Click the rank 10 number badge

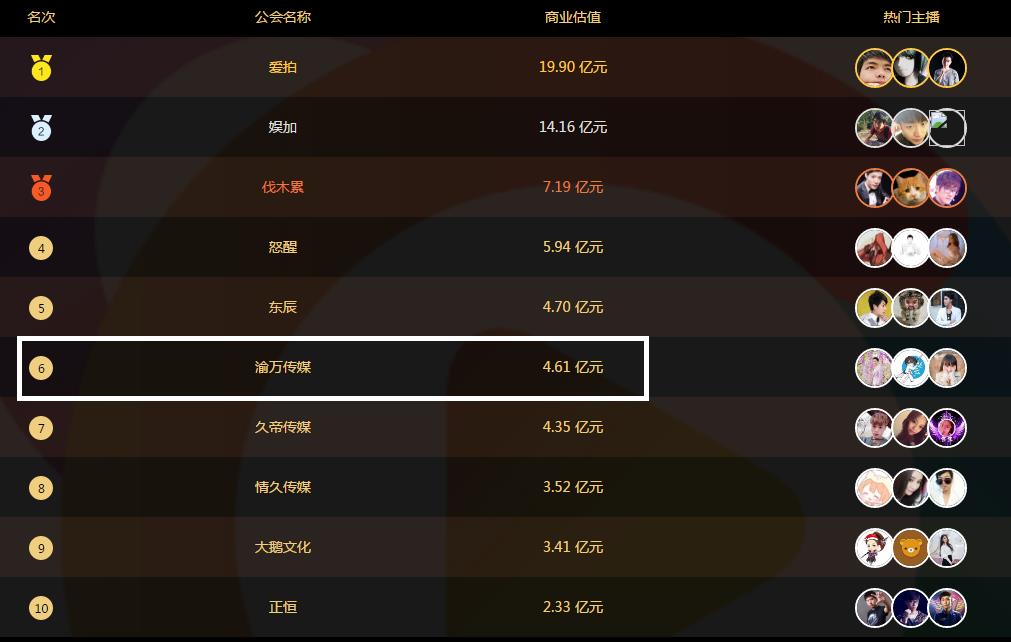coord(41,608)
